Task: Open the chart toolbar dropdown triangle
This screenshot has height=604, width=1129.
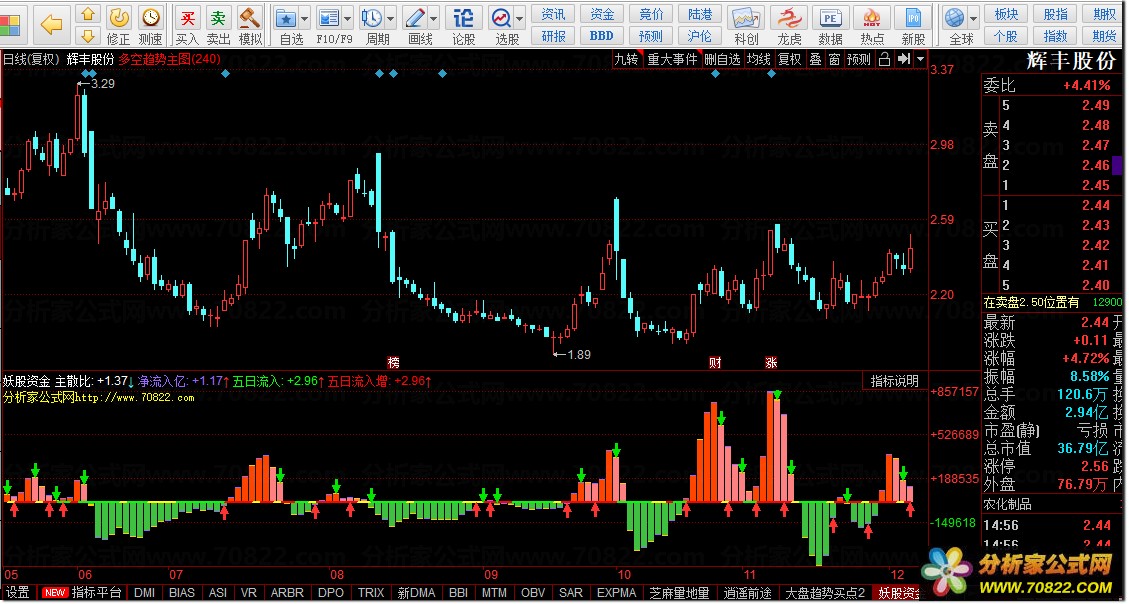Action: [x=920, y=60]
